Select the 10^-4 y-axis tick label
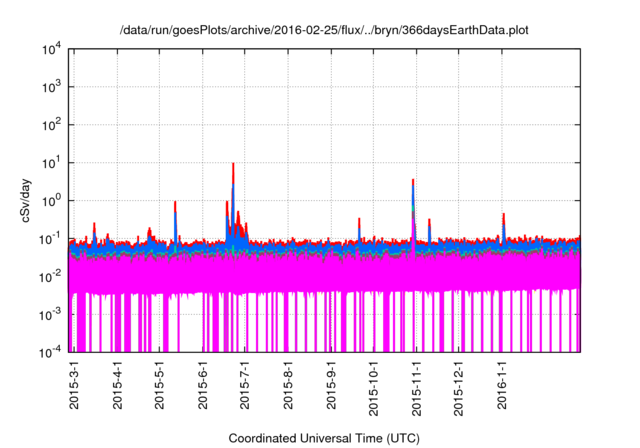This screenshot has height=448, width=640. click(50, 352)
